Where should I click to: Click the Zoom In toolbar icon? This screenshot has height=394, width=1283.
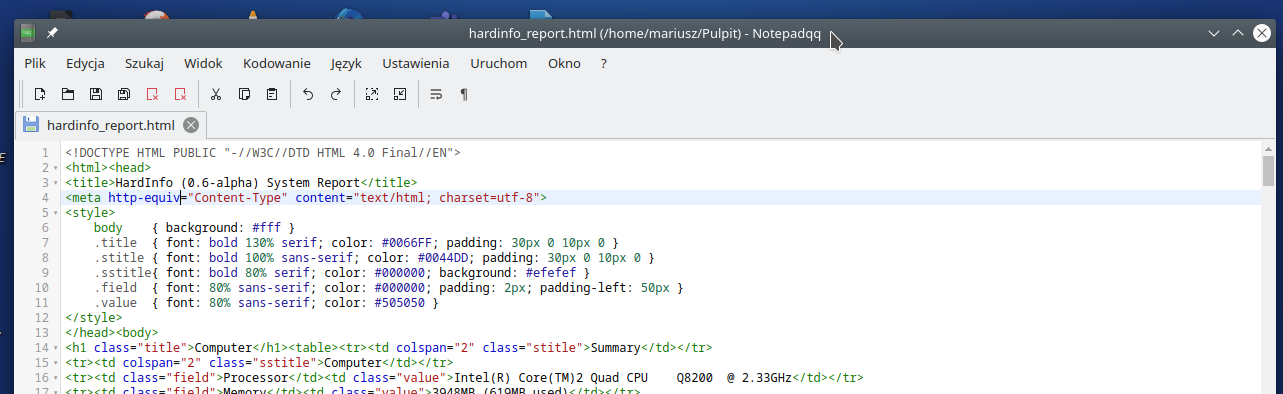click(371, 94)
